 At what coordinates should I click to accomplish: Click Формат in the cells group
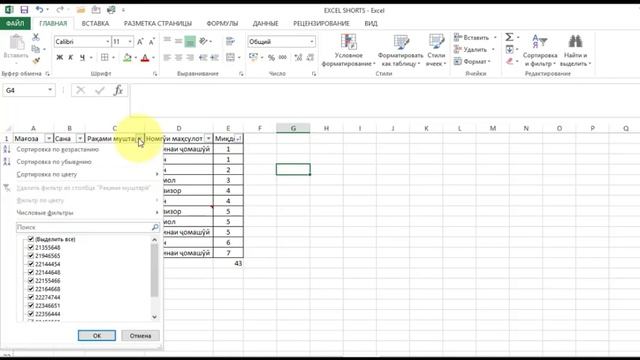[473, 61]
